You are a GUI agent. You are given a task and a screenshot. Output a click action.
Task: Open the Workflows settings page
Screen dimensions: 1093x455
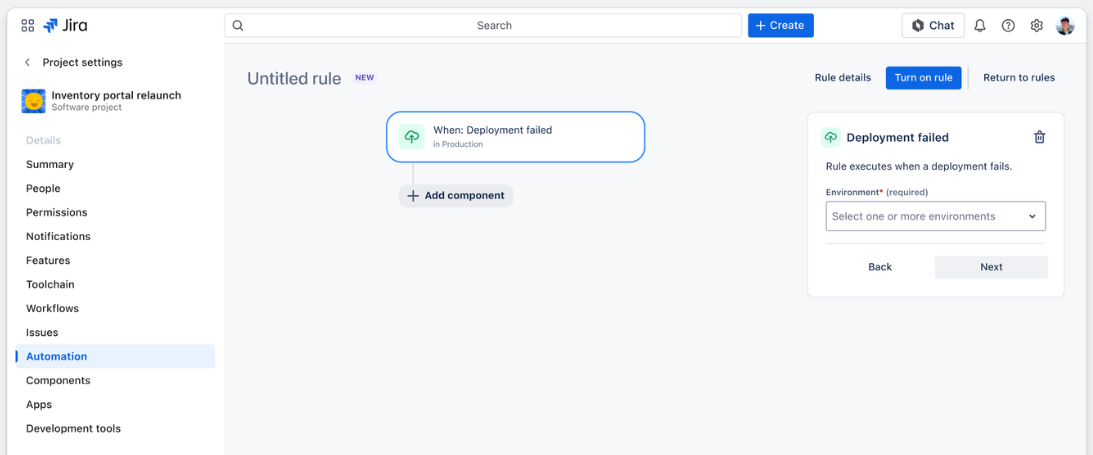click(x=52, y=308)
